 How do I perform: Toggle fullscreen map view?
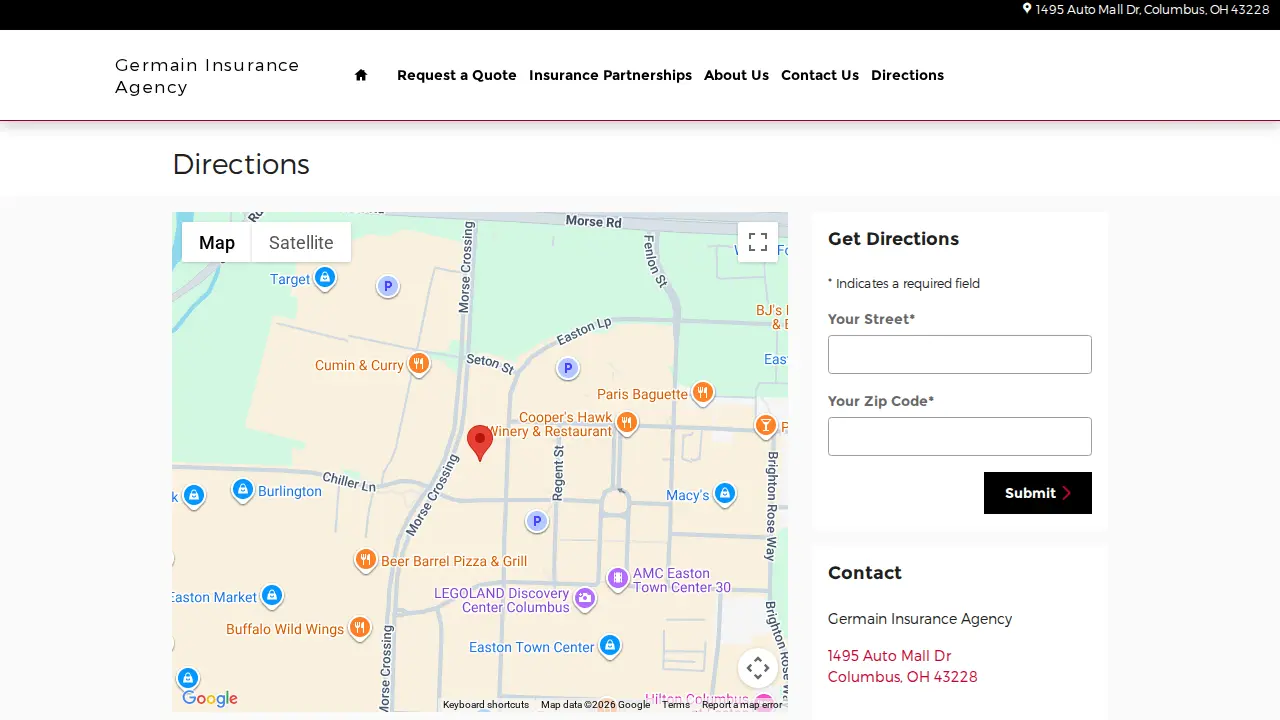pos(758,242)
